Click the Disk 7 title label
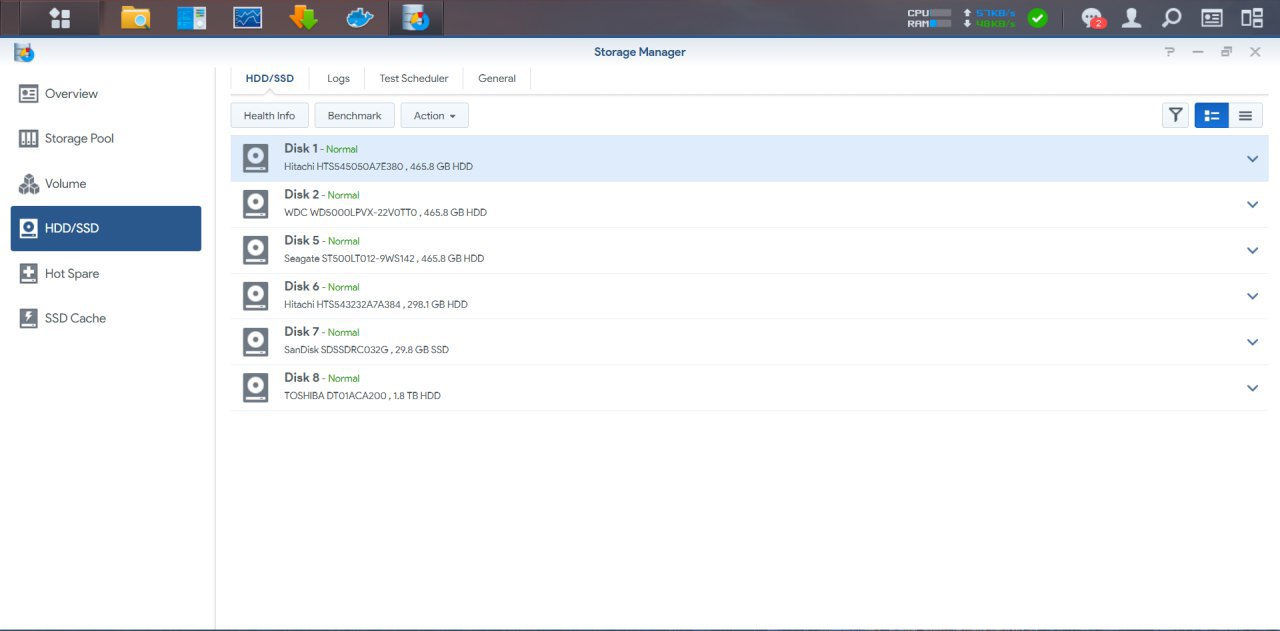Image resolution: width=1280 pixels, height=631 pixels. click(302, 332)
